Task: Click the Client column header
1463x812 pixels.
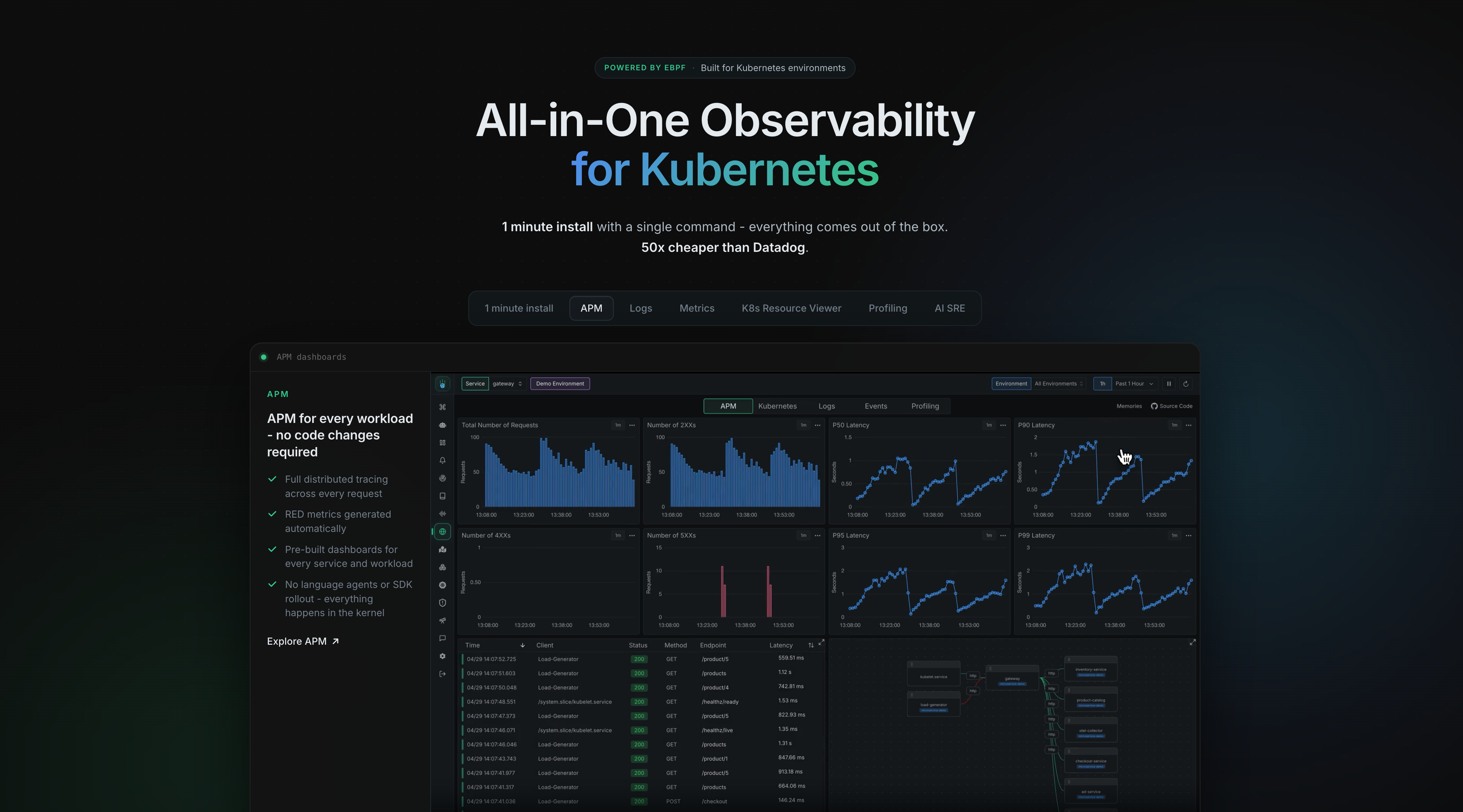Action: [x=545, y=645]
